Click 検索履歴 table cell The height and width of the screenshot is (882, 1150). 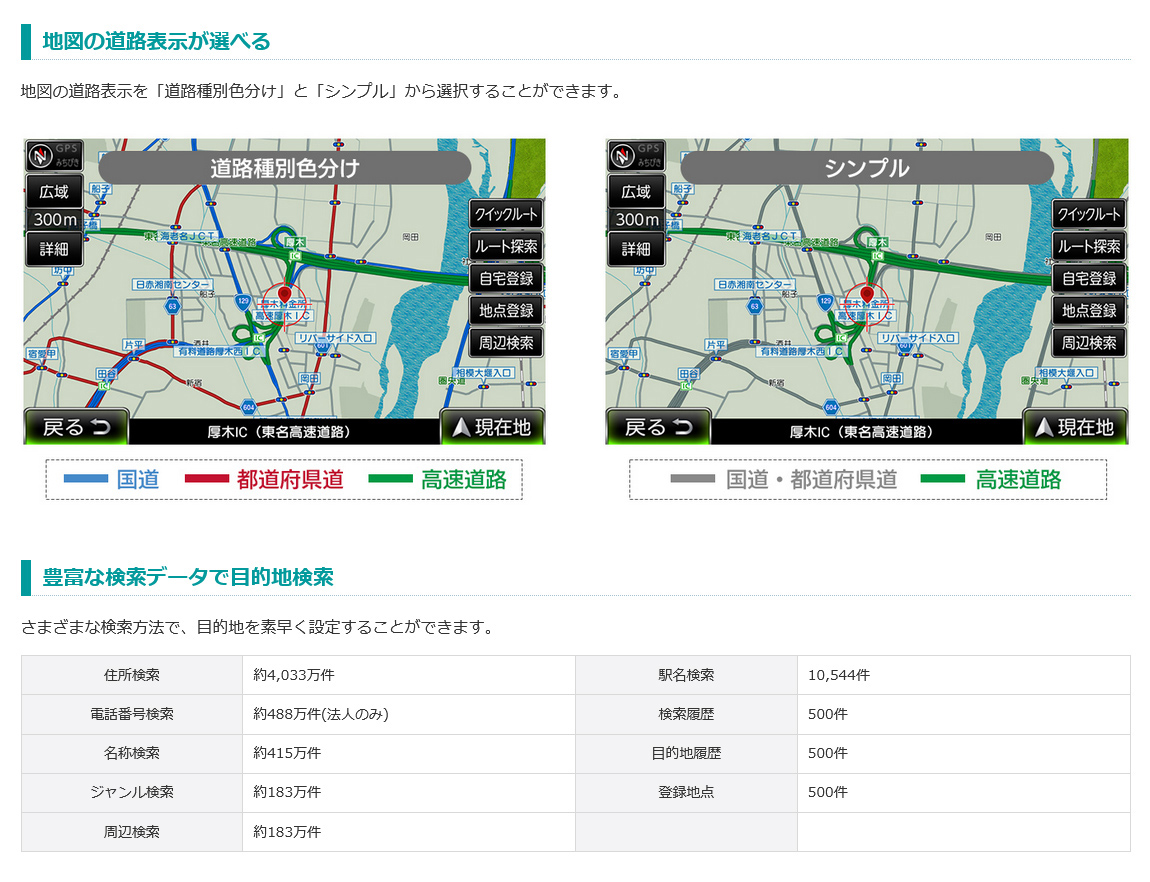(x=686, y=714)
